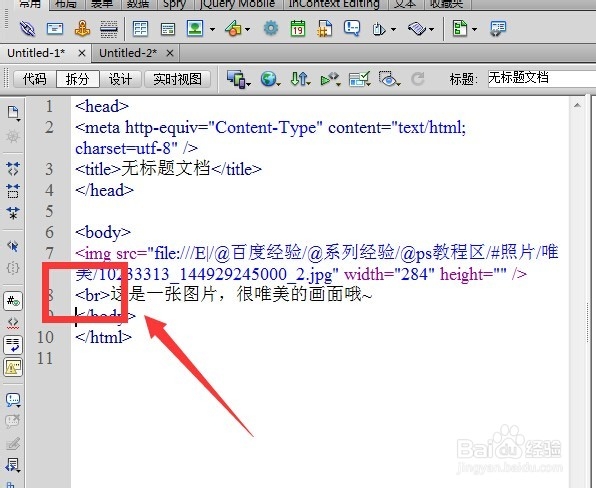
Task: Switch to the jQuery Mobile insert tab
Action: point(238,4)
